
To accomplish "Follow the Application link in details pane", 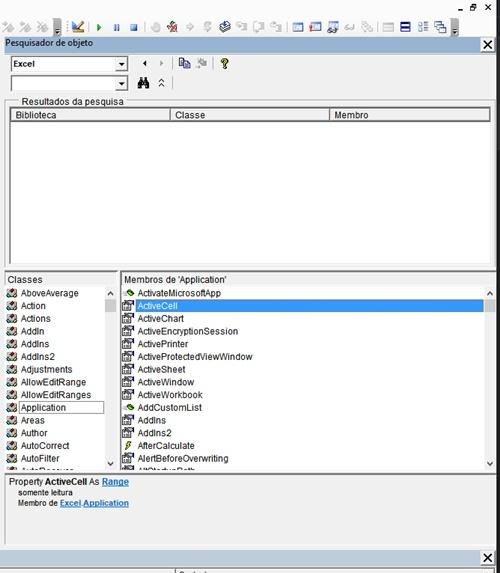I will pyautogui.click(x=106, y=503).
